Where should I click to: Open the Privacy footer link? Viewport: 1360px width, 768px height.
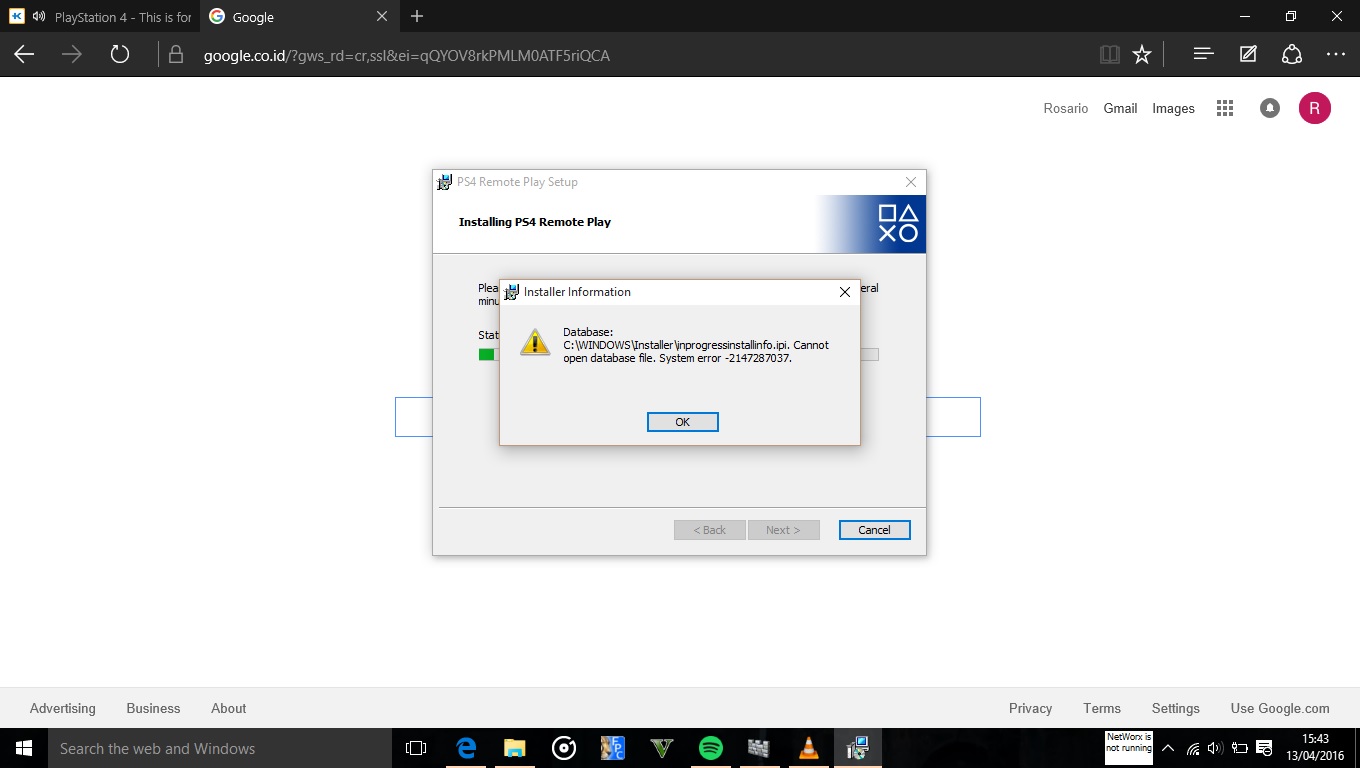1030,708
